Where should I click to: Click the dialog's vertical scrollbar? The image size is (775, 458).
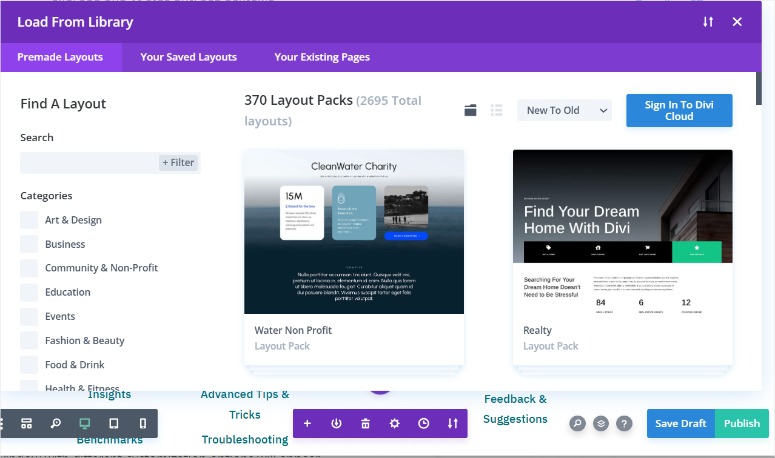(759, 88)
